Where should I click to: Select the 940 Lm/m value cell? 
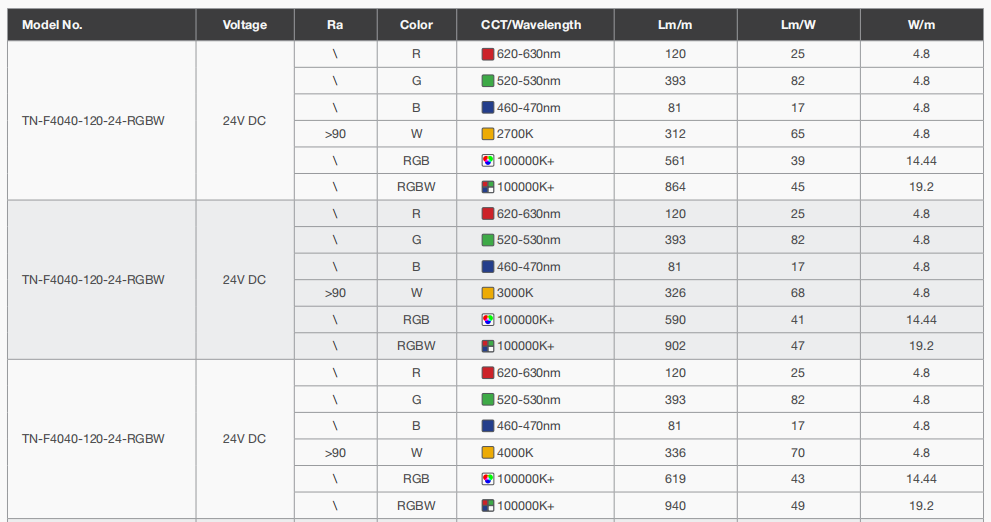tap(675, 505)
